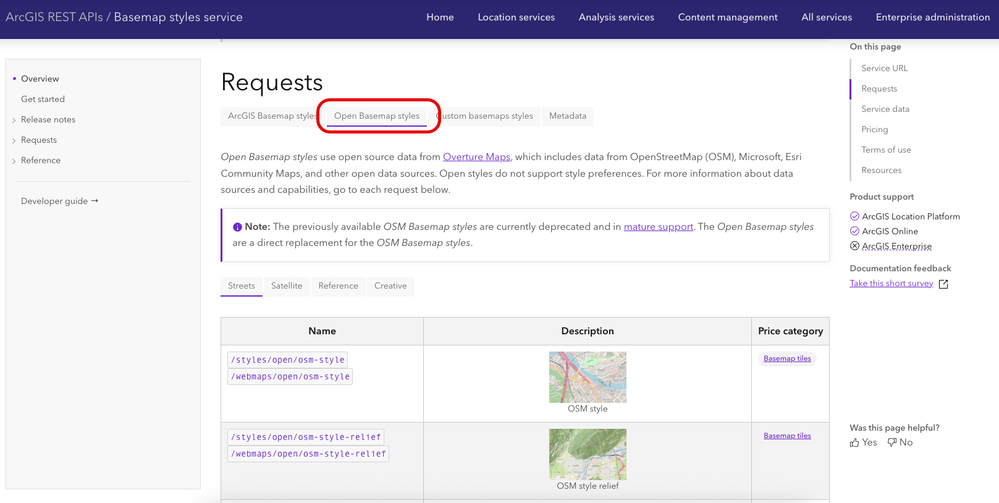This screenshot has height=503, width=999.
Task: Expand the Reference sidebar section
Action: point(14,161)
